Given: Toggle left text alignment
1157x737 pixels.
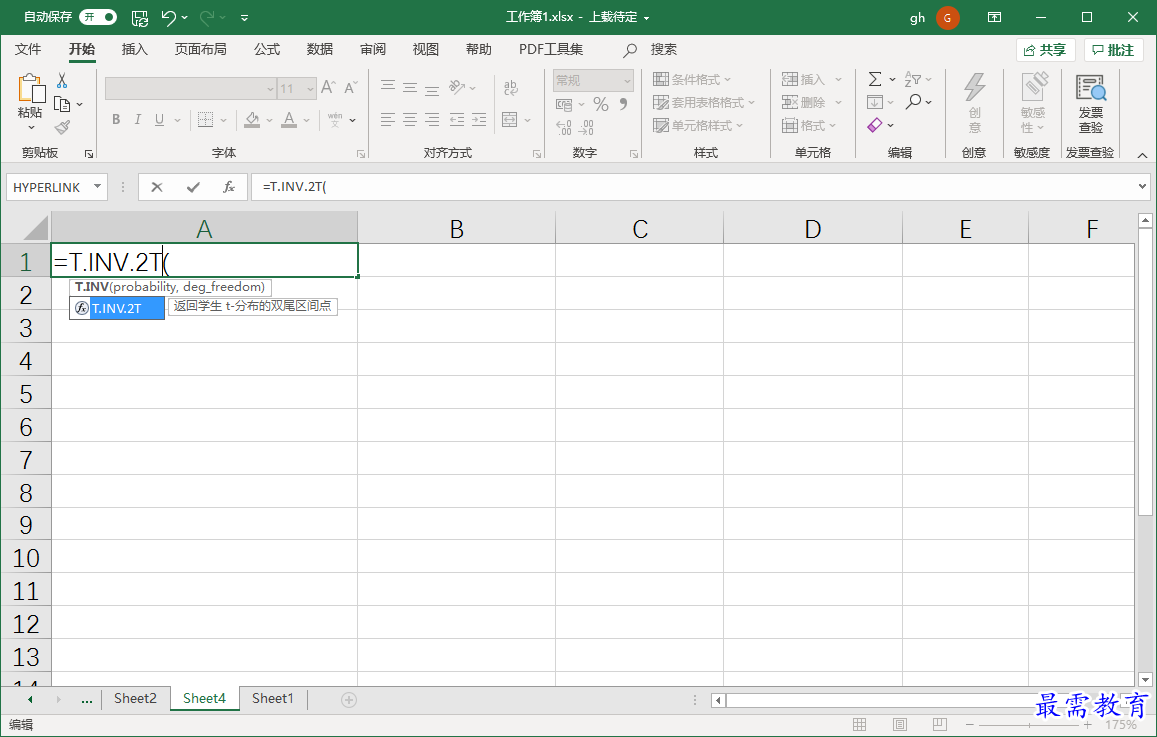Looking at the screenshot, I should click(388, 120).
